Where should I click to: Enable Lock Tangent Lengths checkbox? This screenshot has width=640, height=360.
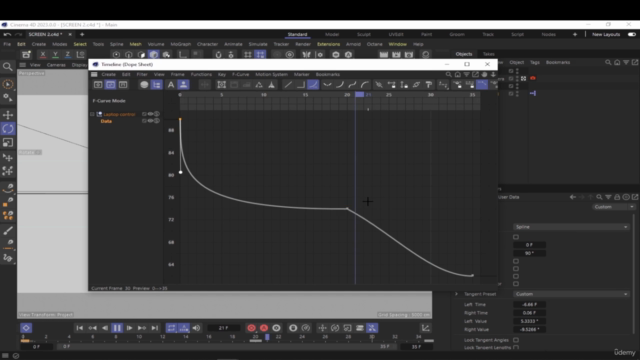[x=516, y=347]
